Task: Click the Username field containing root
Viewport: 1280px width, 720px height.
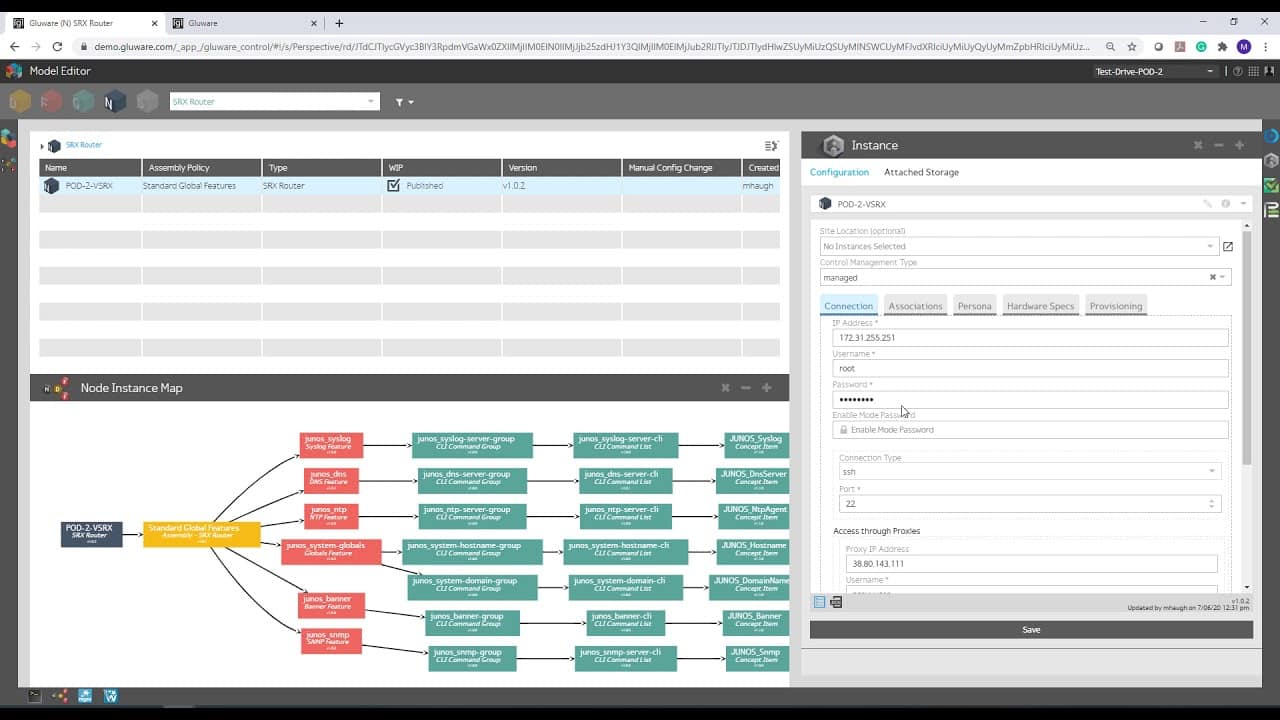Action: pyautogui.click(x=1030, y=368)
